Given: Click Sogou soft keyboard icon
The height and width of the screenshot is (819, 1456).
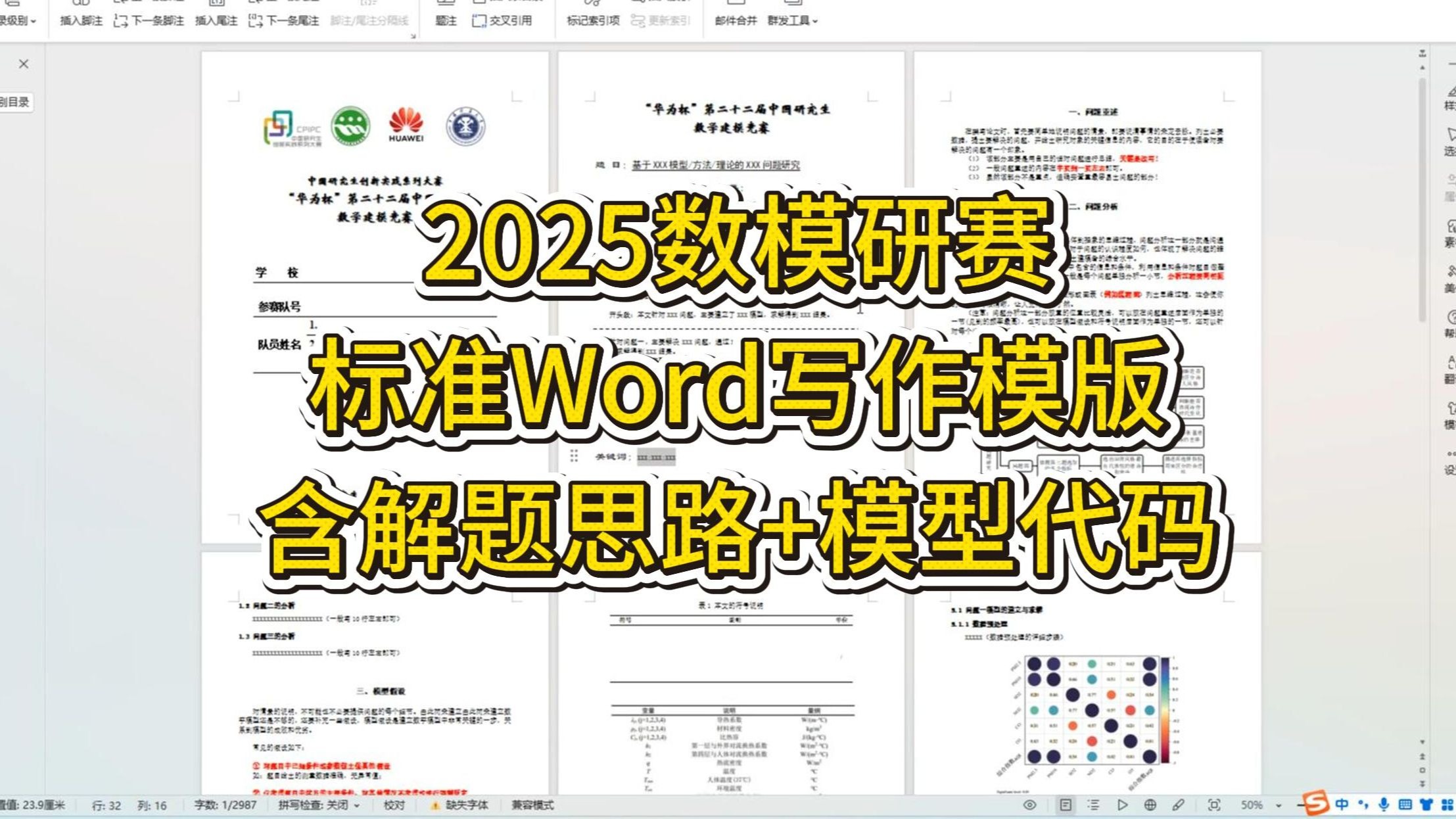Looking at the screenshot, I should 1405,805.
